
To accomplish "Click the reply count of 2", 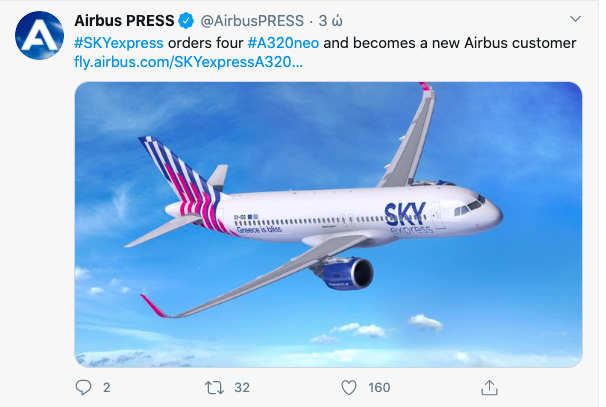I will click(106, 387).
